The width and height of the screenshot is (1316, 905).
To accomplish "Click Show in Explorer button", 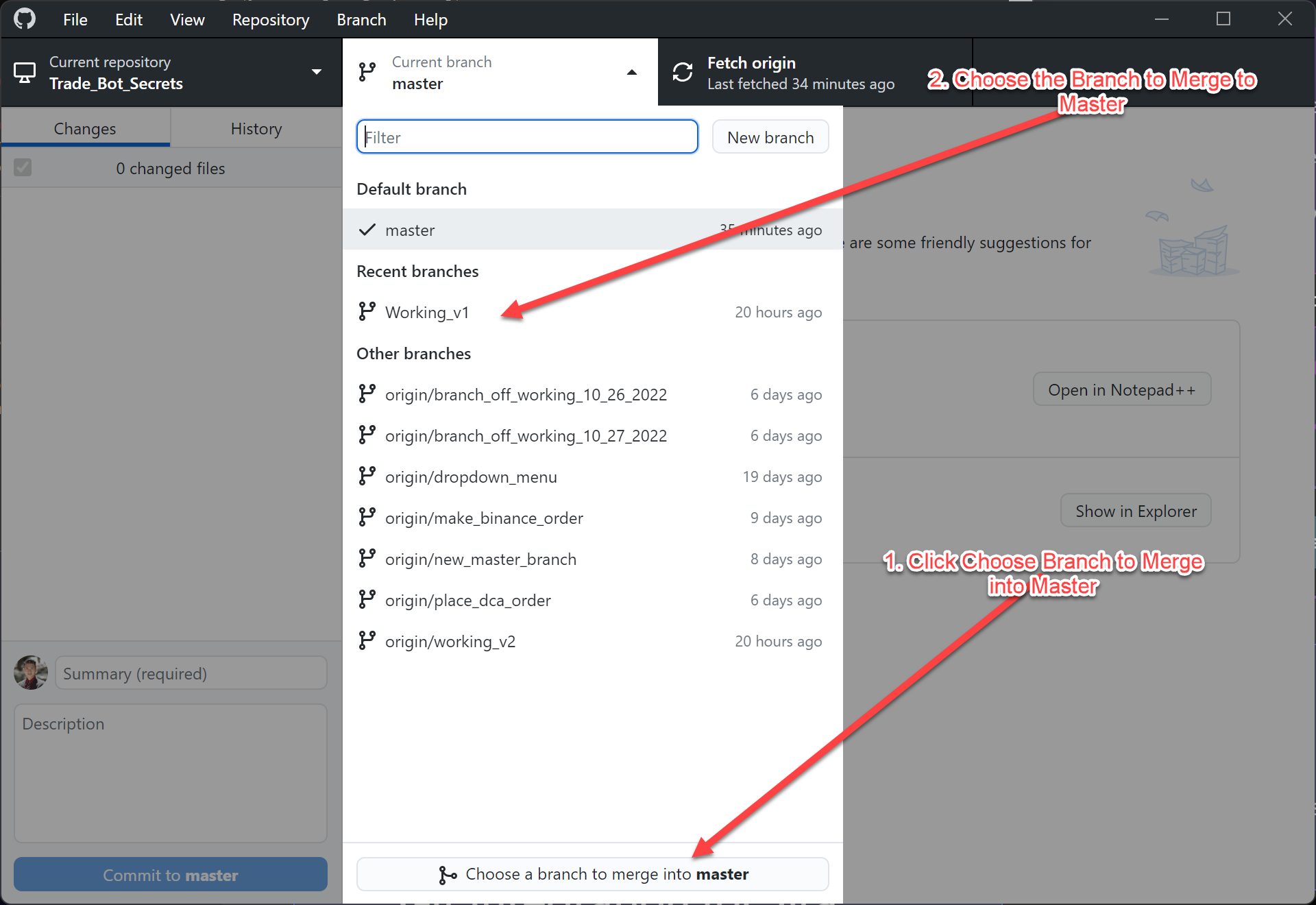I will 1136,511.
